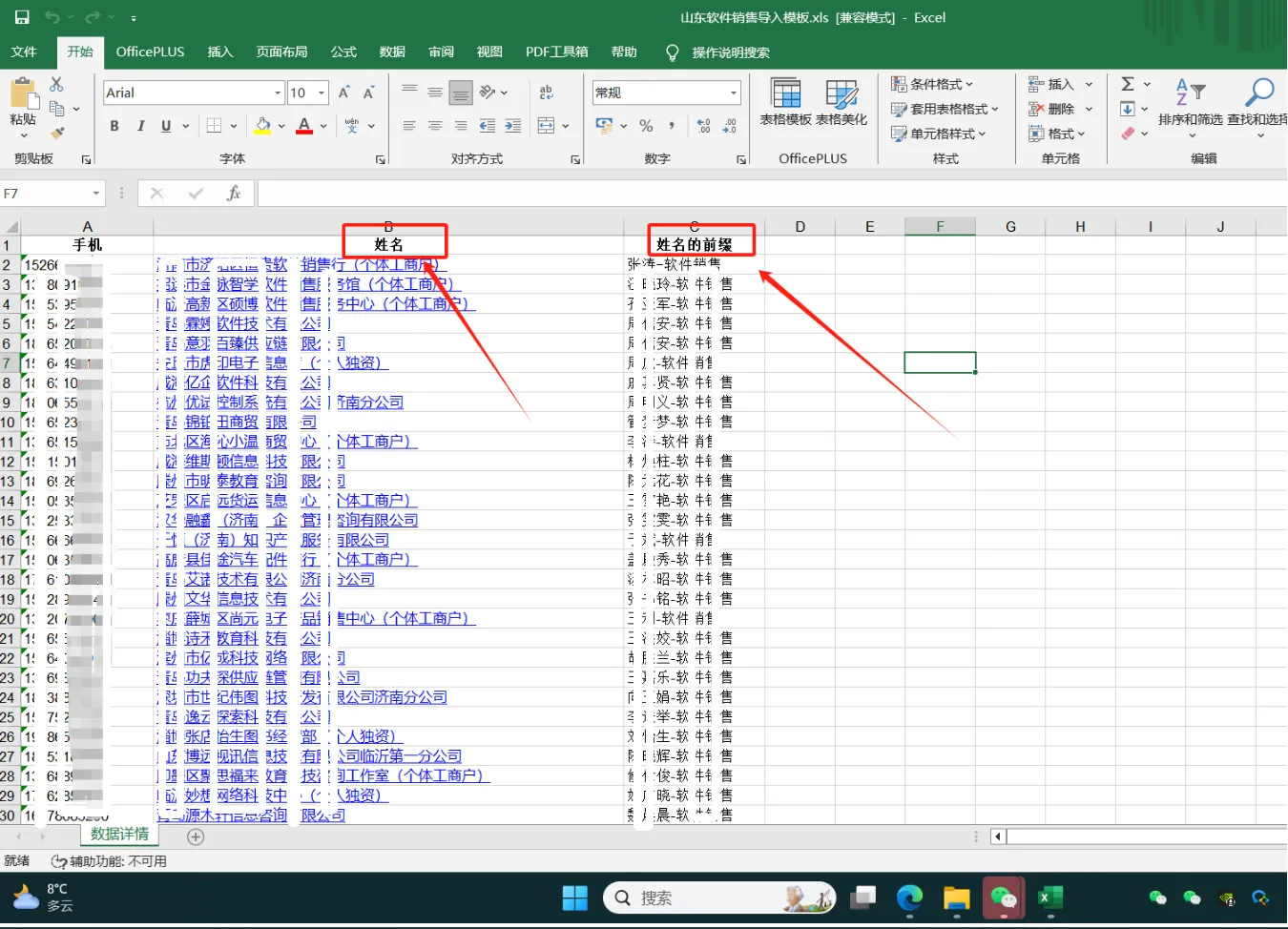Expand the 条件格式 conditional formatting menu

click(x=931, y=84)
